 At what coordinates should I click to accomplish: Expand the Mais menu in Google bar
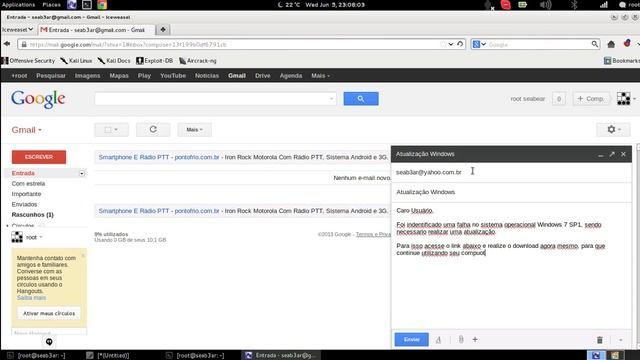pyautogui.click(x=320, y=76)
